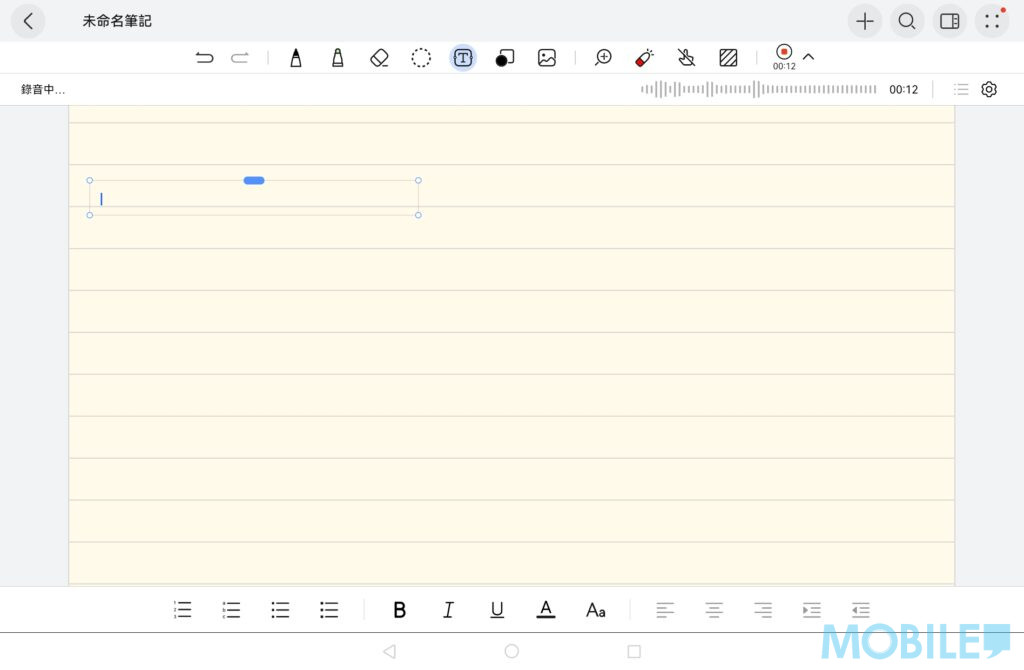Toggle underline text formatting
Image resolution: width=1024 pixels, height=670 pixels.
(497, 610)
